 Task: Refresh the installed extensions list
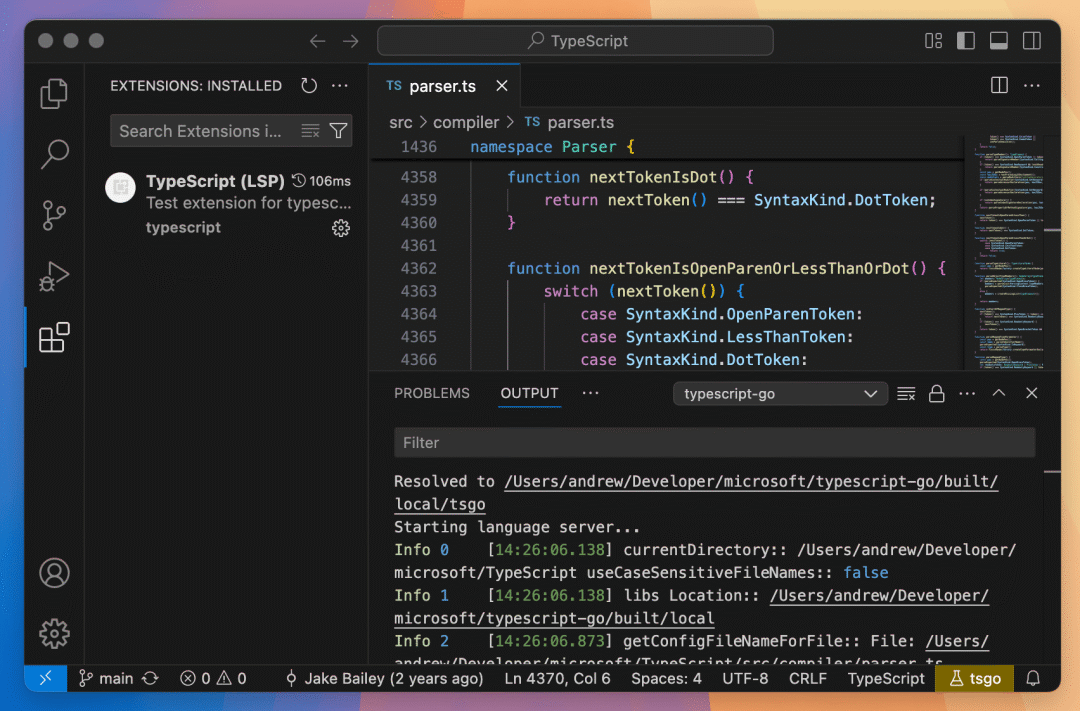click(x=309, y=85)
